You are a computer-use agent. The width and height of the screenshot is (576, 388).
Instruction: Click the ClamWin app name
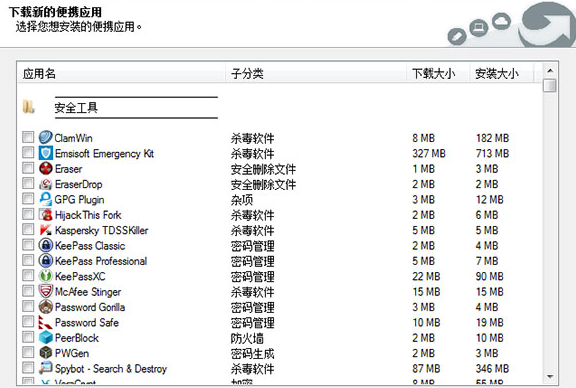(x=73, y=138)
